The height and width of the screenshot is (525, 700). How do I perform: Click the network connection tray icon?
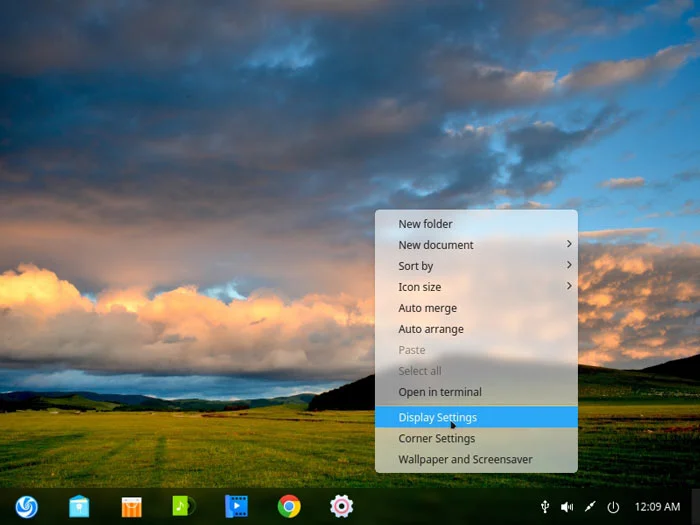590,507
